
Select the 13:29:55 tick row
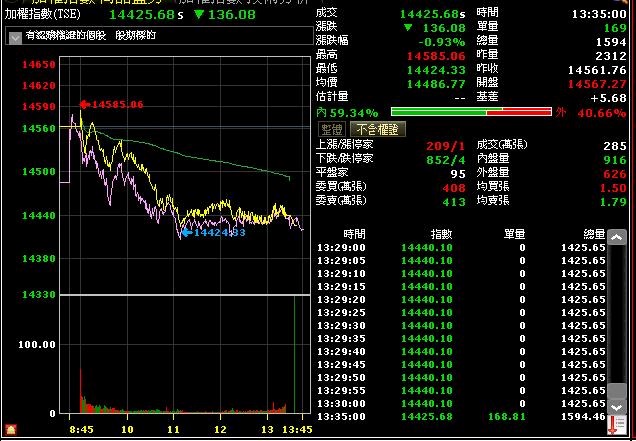461,390
